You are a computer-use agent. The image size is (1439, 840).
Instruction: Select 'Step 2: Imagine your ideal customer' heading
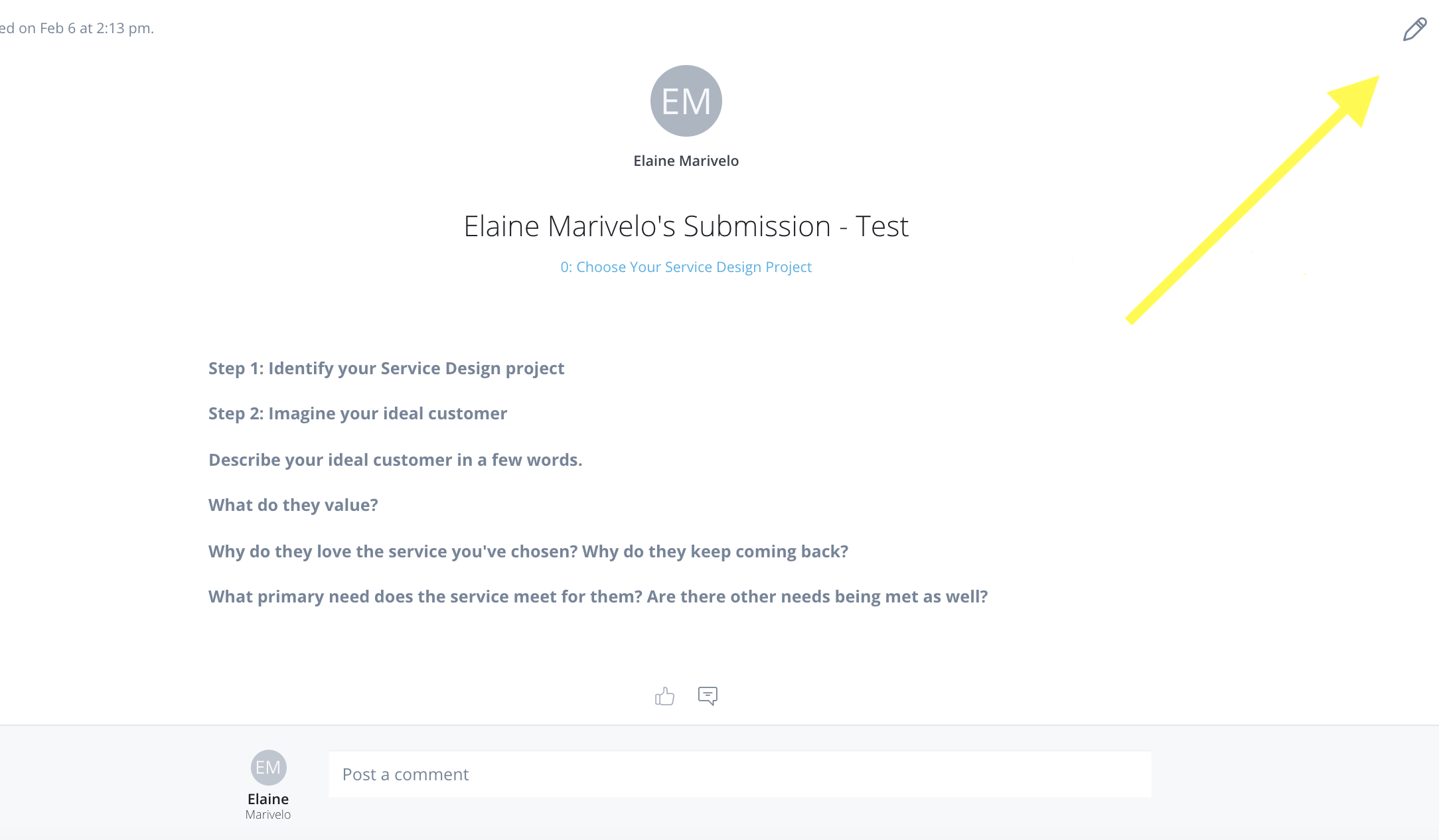(358, 413)
